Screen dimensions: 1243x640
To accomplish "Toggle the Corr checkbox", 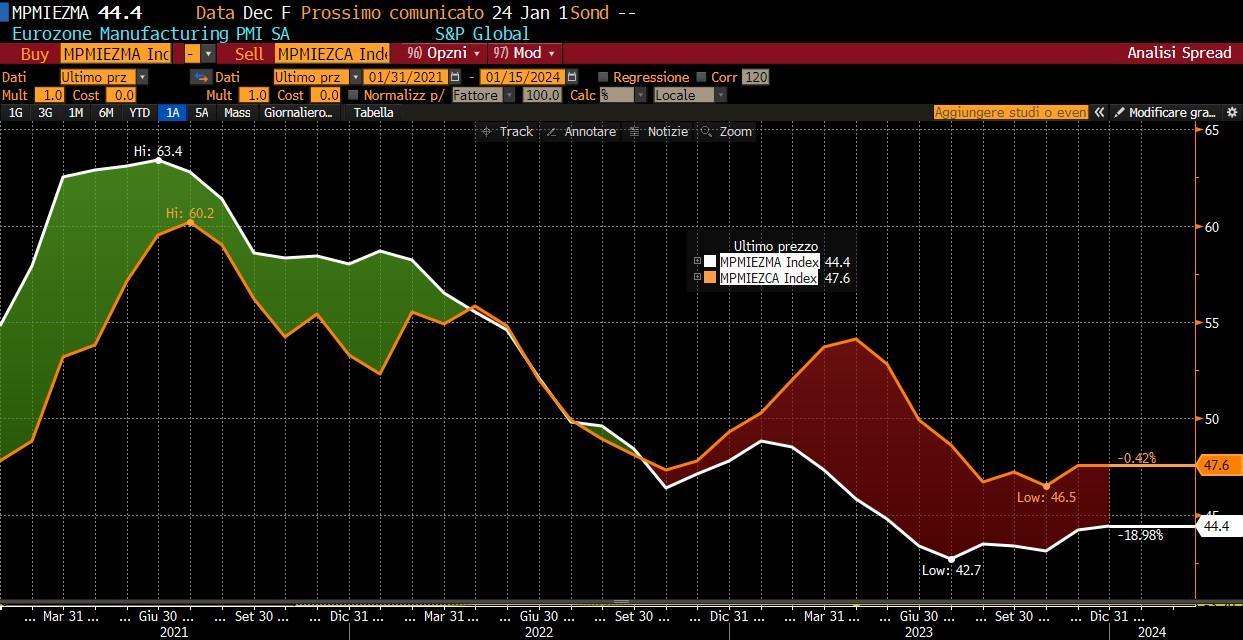I will (702, 77).
